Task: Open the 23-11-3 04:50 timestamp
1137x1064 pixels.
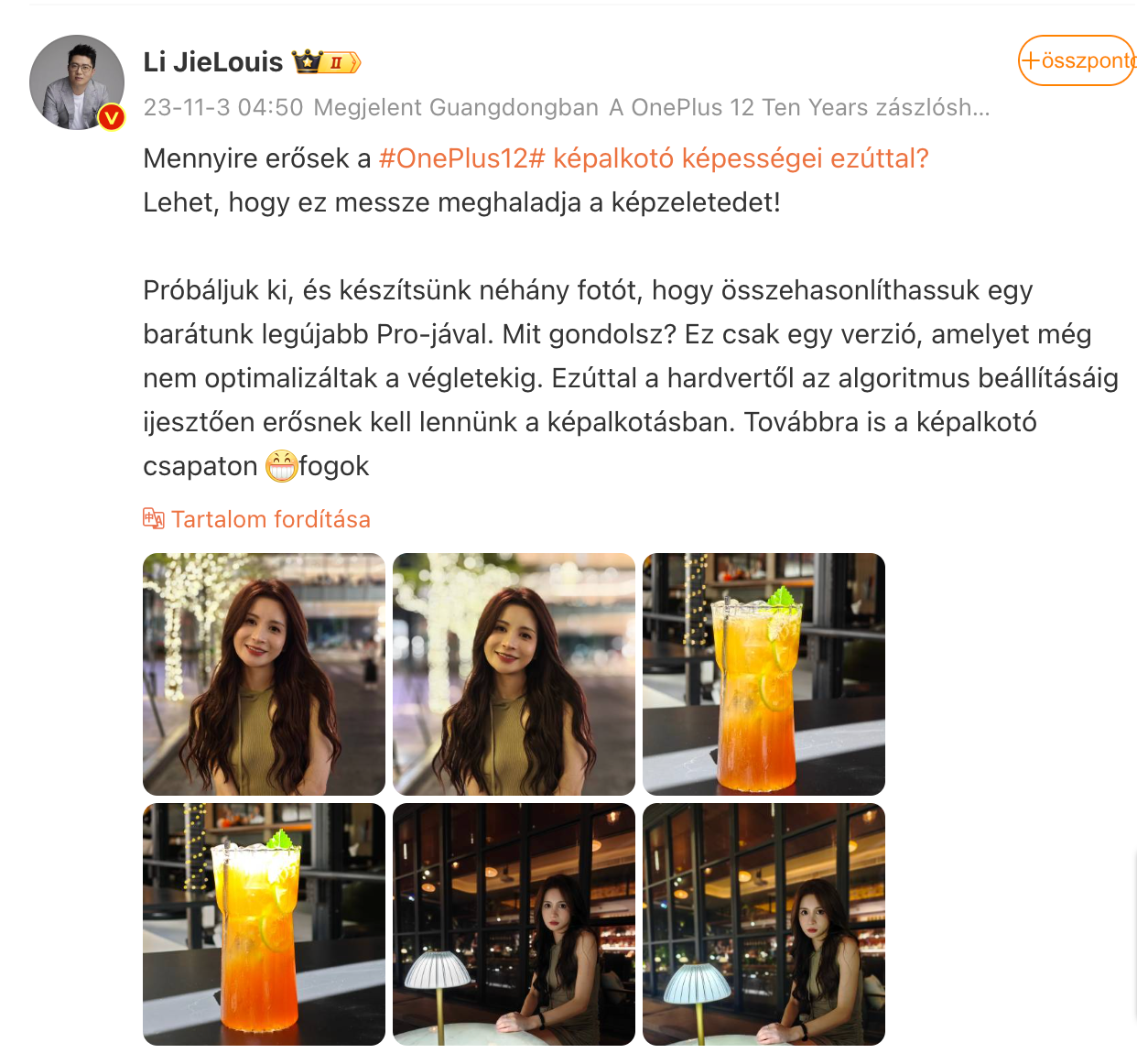Action: 223,107
